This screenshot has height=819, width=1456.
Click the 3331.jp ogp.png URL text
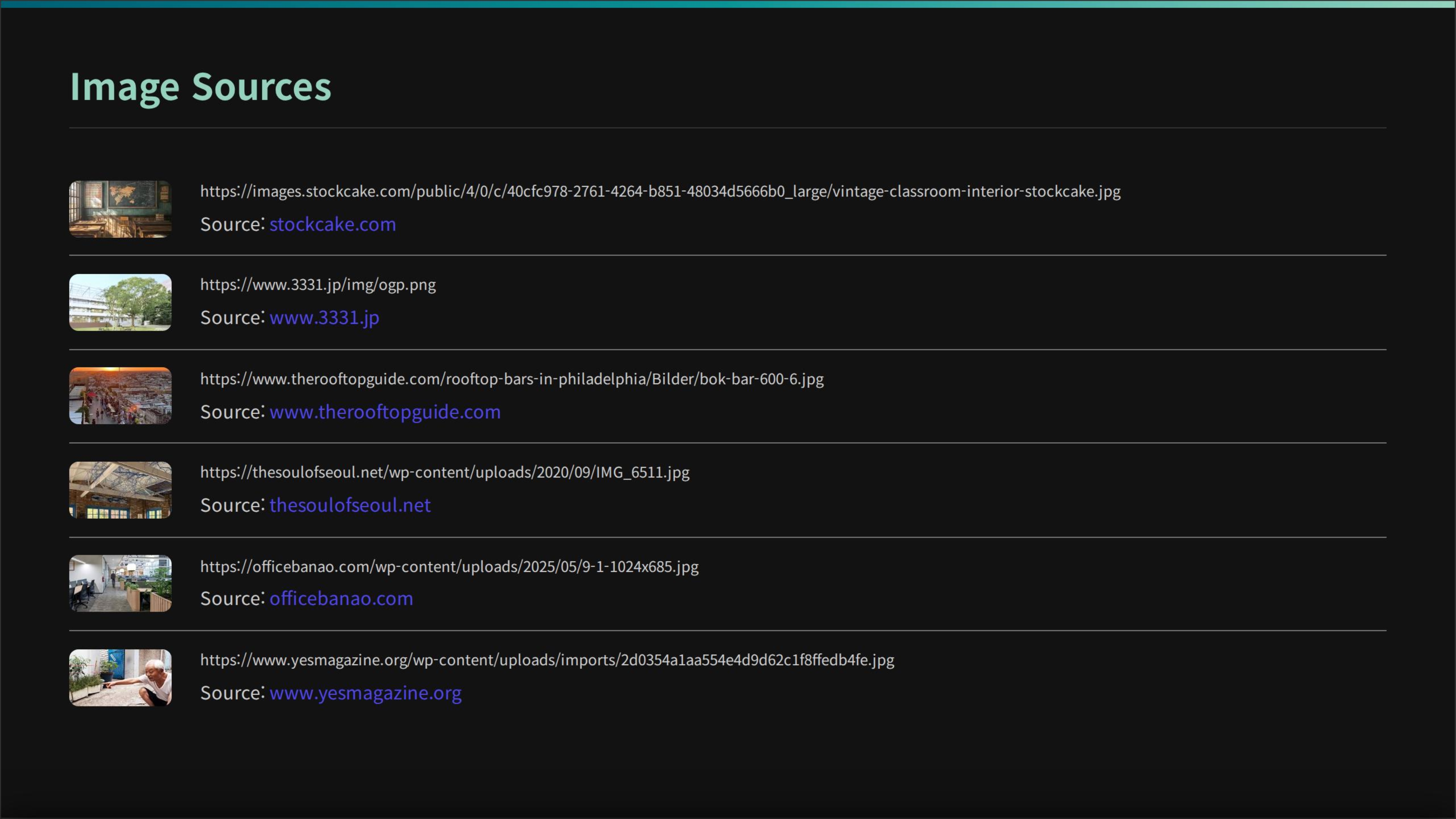point(318,285)
